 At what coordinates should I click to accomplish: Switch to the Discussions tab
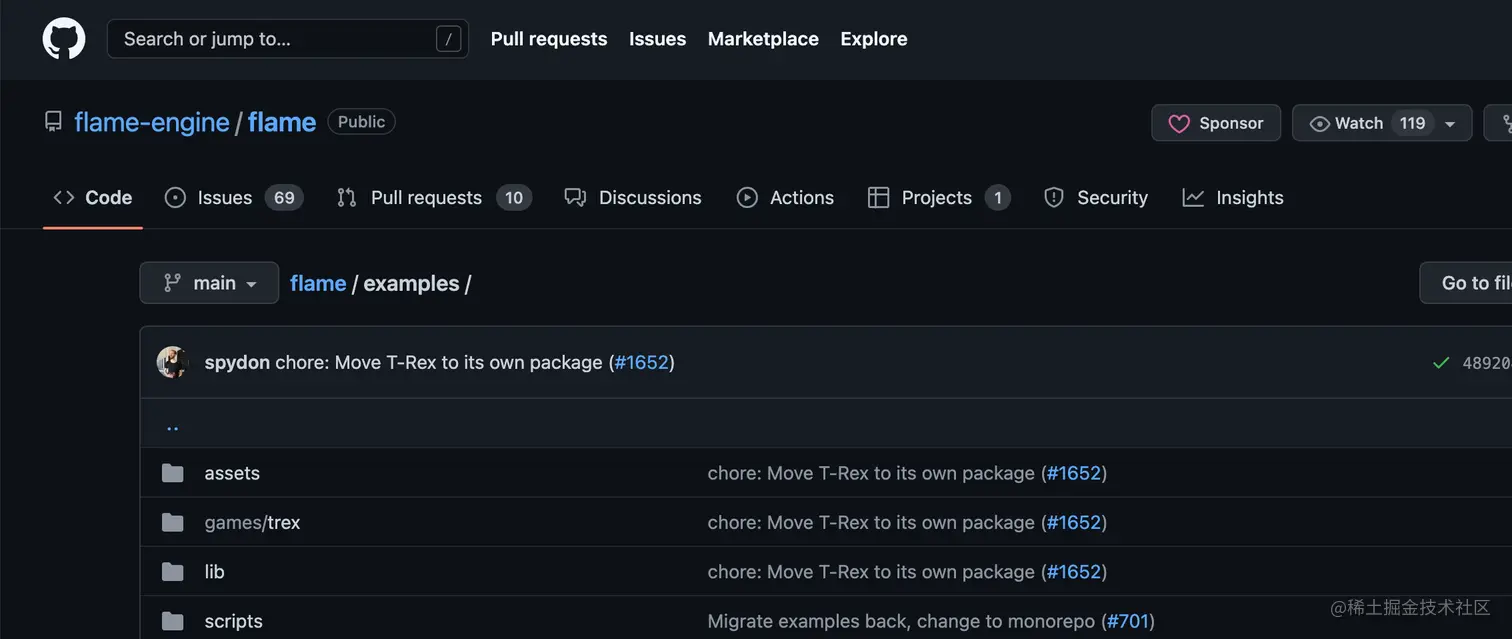click(633, 197)
